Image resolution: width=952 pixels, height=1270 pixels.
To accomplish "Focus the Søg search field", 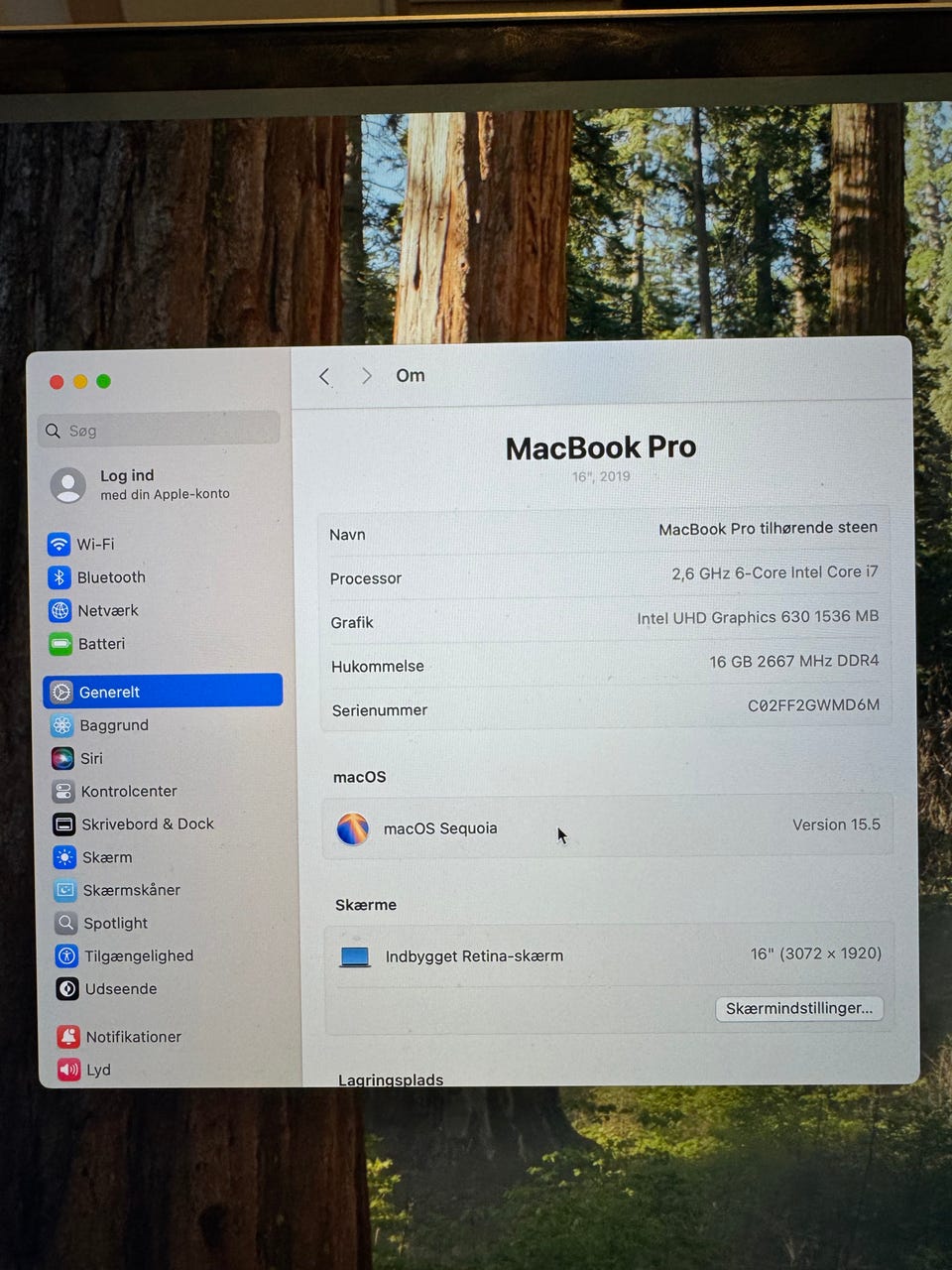I will point(159,430).
